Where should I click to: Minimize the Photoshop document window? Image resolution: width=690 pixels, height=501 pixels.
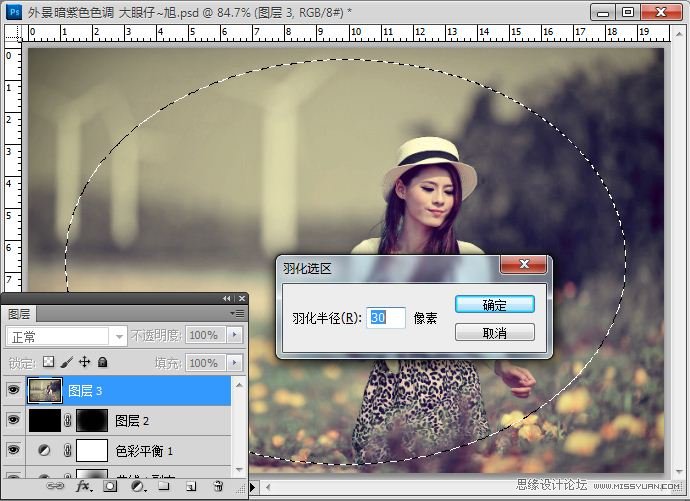[x=603, y=12]
